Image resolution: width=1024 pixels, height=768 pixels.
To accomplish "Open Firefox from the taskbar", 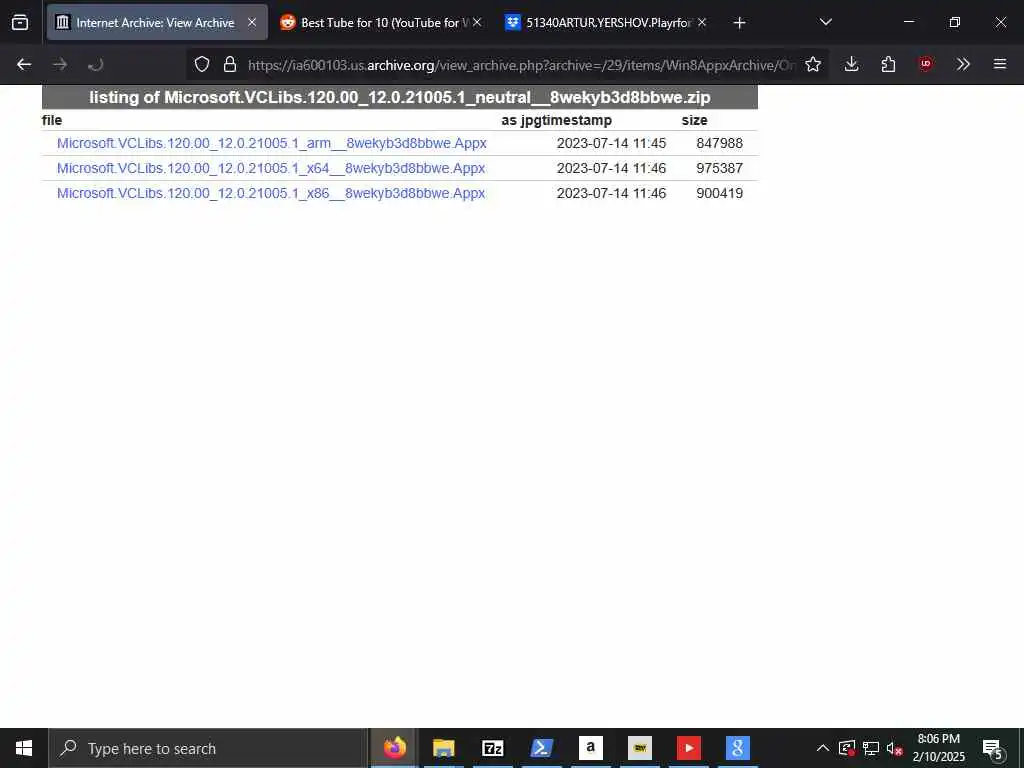I will 394,748.
